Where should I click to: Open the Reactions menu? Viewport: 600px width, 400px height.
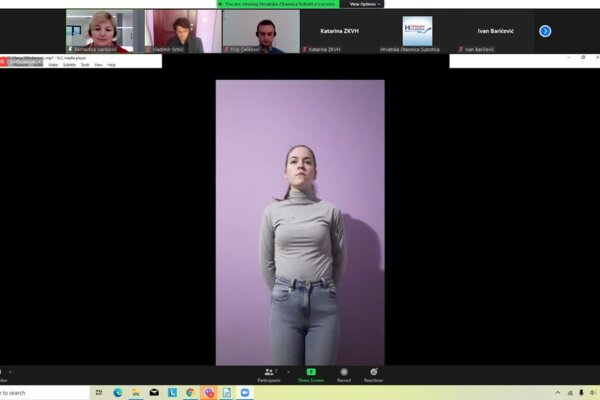pyautogui.click(x=373, y=374)
